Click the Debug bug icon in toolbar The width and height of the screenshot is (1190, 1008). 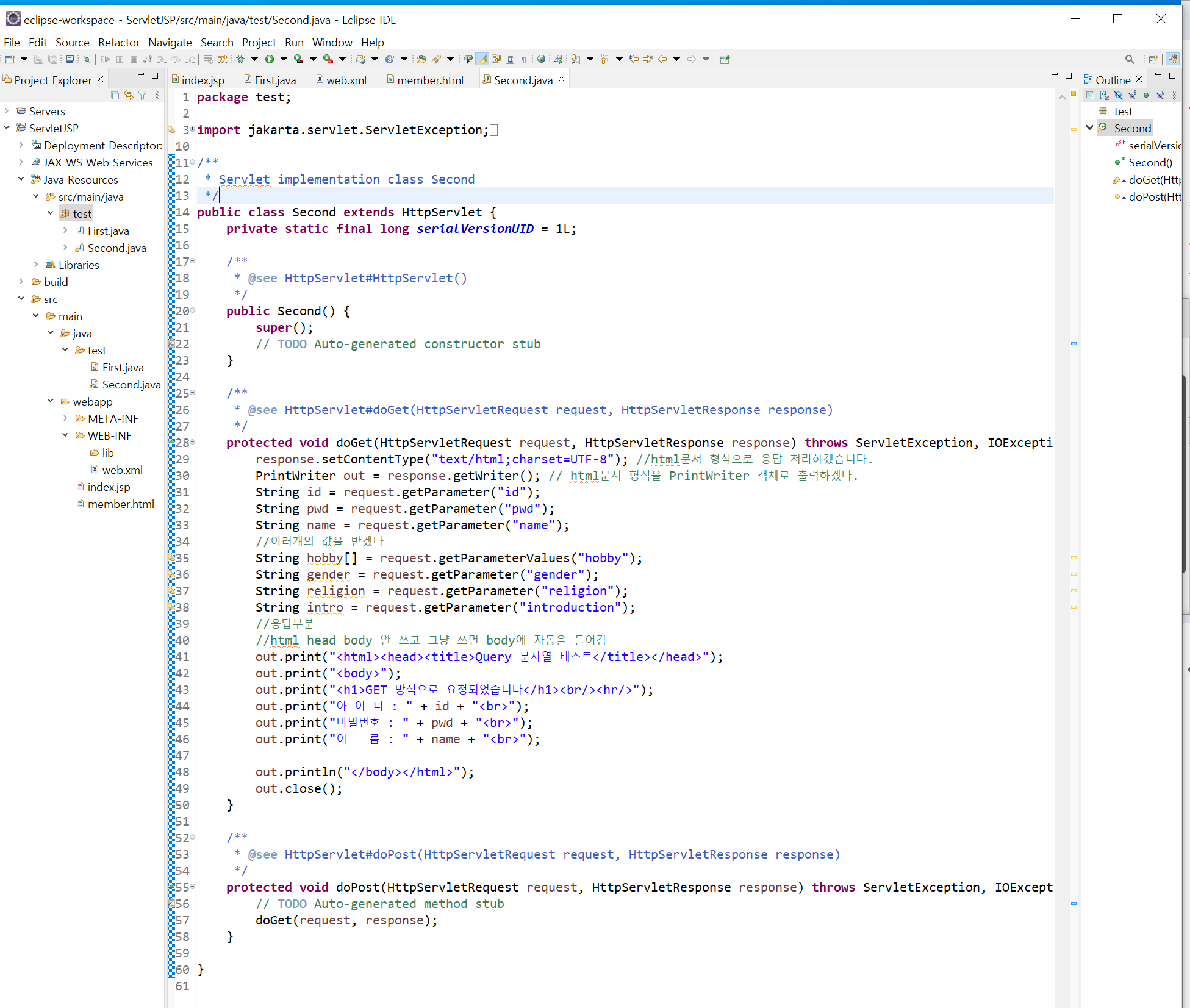pyautogui.click(x=241, y=59)
